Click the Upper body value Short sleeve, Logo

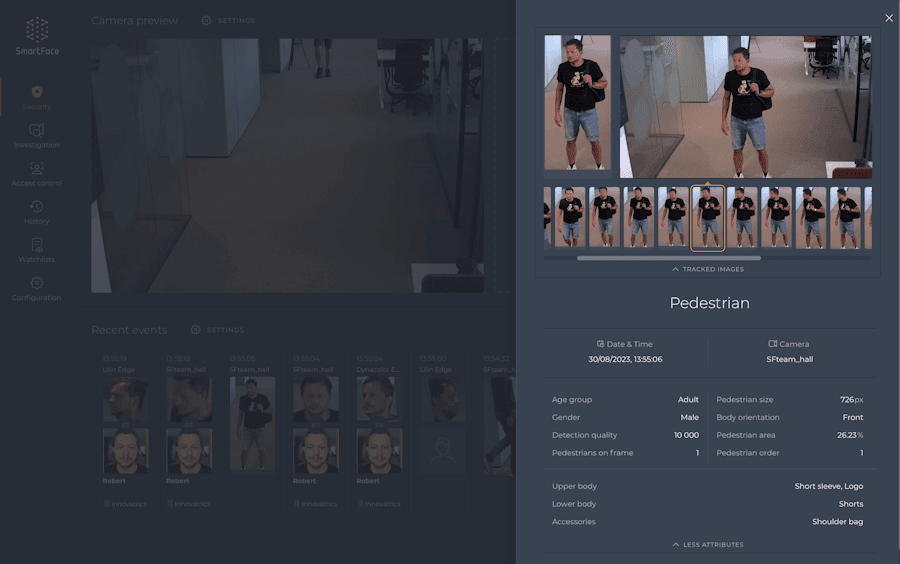click(828, 486)
